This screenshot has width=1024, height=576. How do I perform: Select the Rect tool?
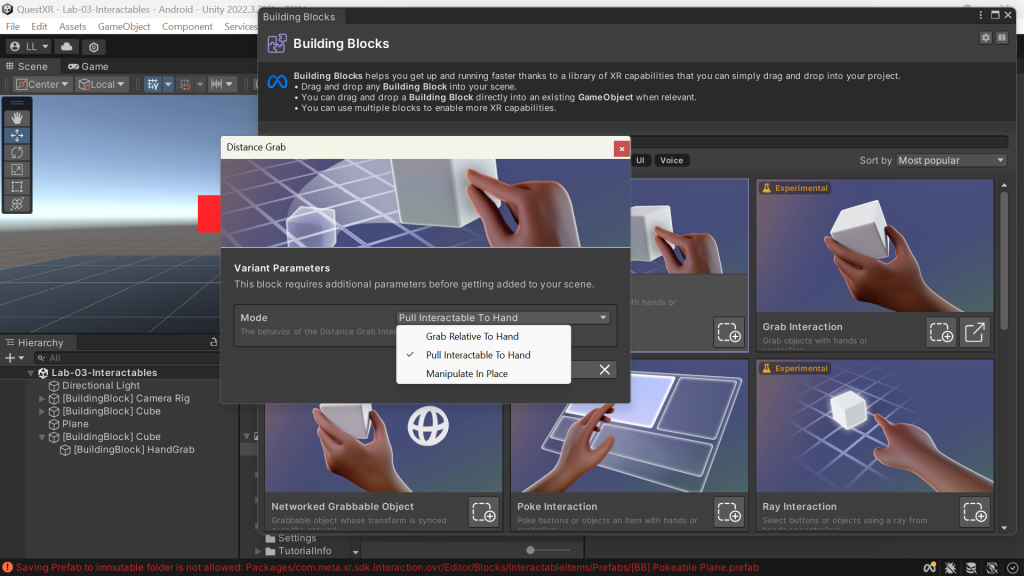click(17, 187)
